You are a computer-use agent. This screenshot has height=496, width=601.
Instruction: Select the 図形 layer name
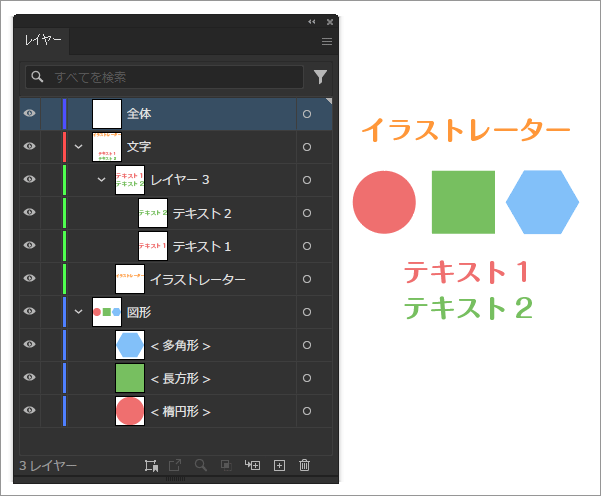(139, 312)
